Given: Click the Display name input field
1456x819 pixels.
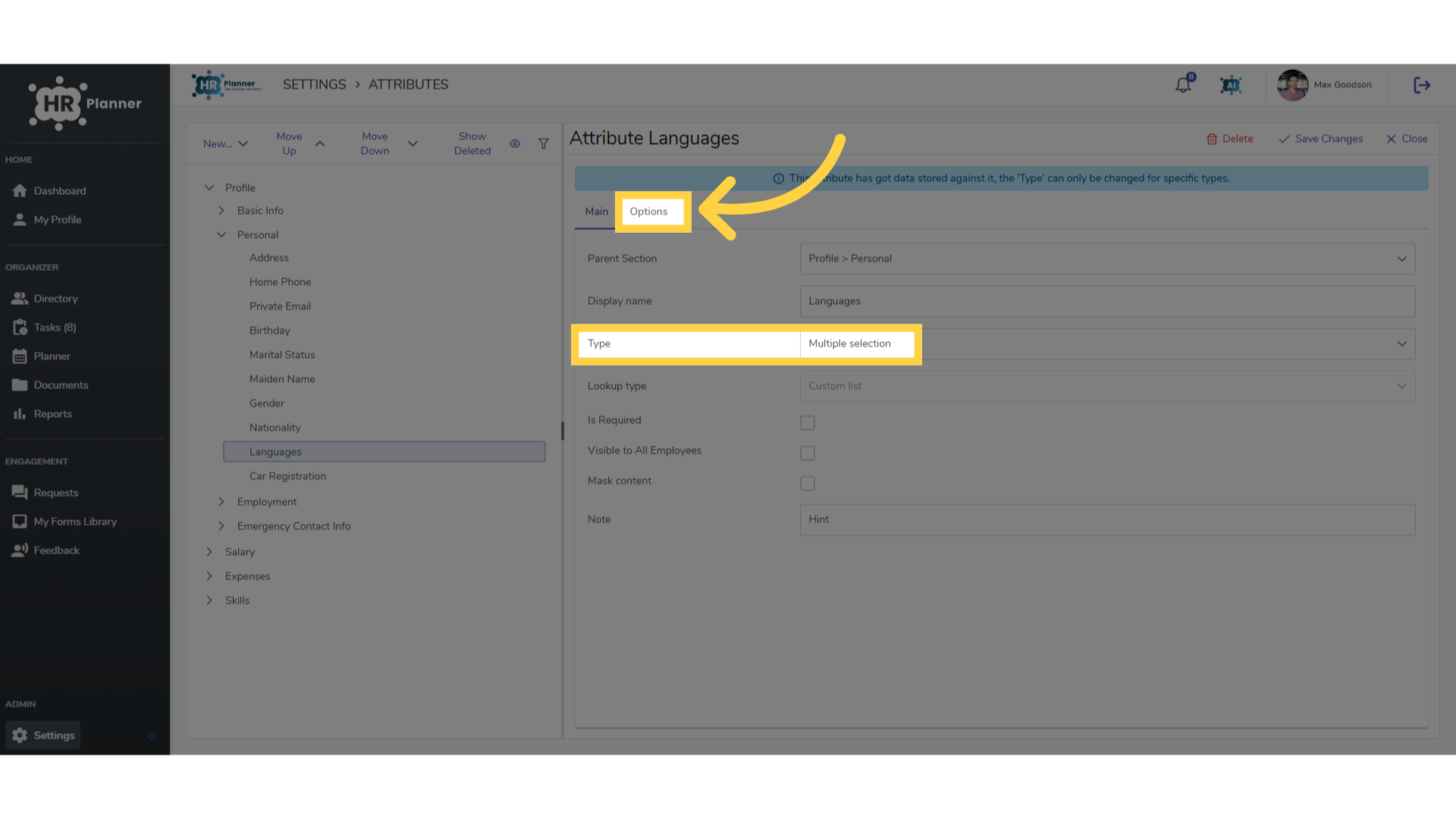Looking at the screenshot, I should point(1107,301).
